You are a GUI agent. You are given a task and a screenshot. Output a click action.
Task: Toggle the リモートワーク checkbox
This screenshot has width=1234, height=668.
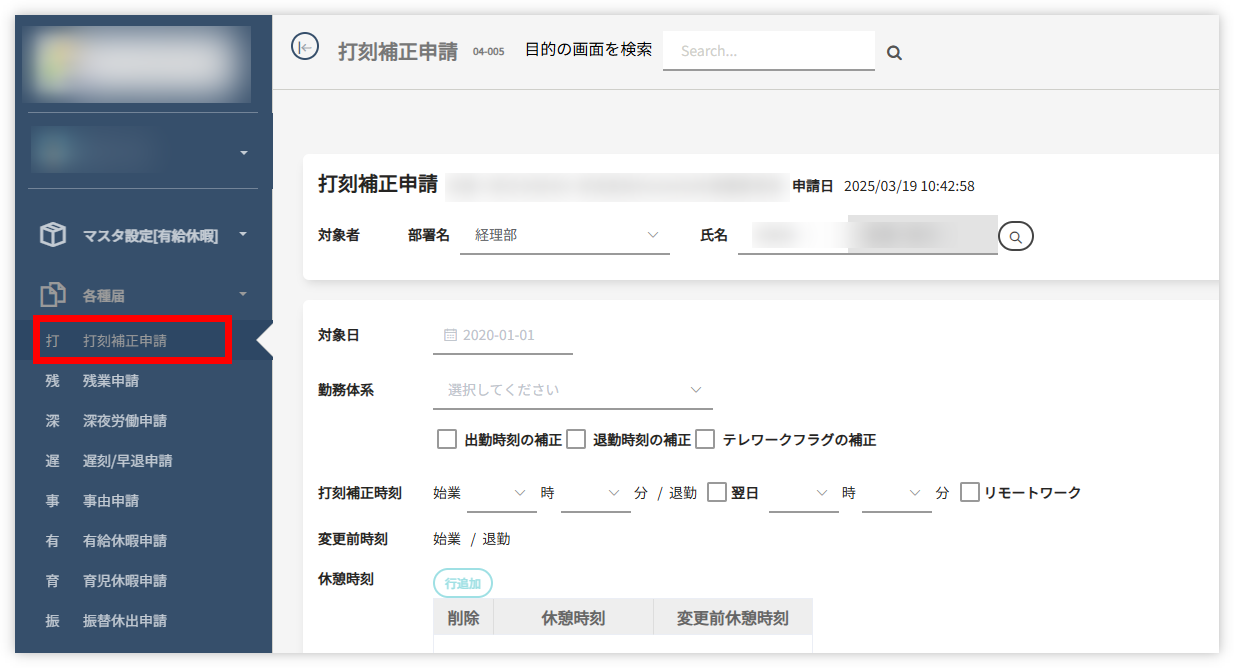click(969, 492)
